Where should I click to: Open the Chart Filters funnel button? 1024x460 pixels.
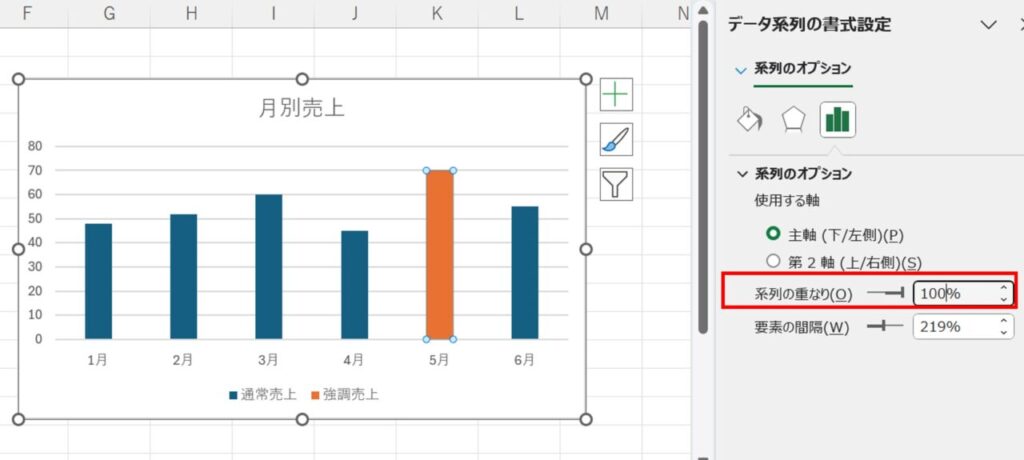pyautogui.click(x=616, y=184)
